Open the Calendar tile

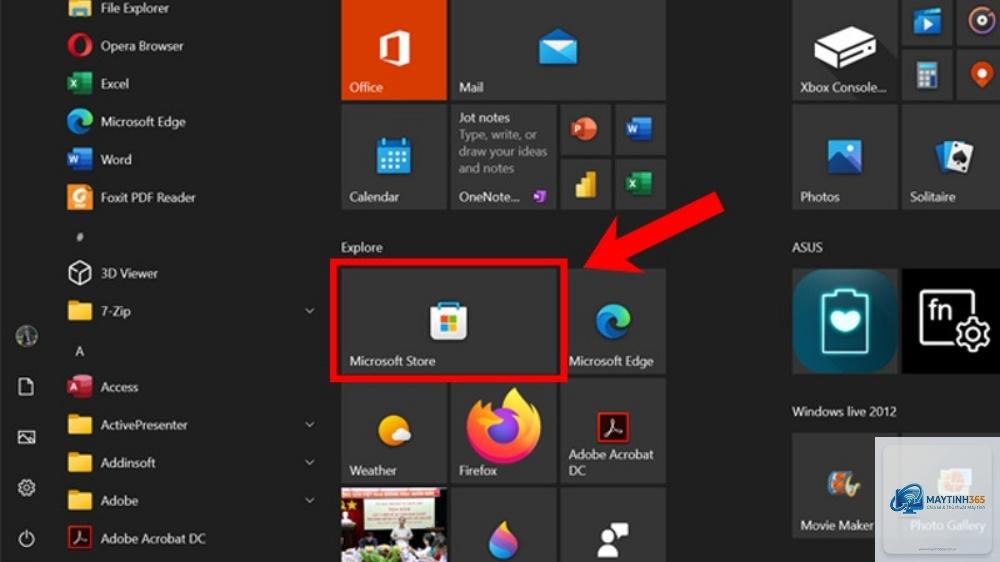394,157
